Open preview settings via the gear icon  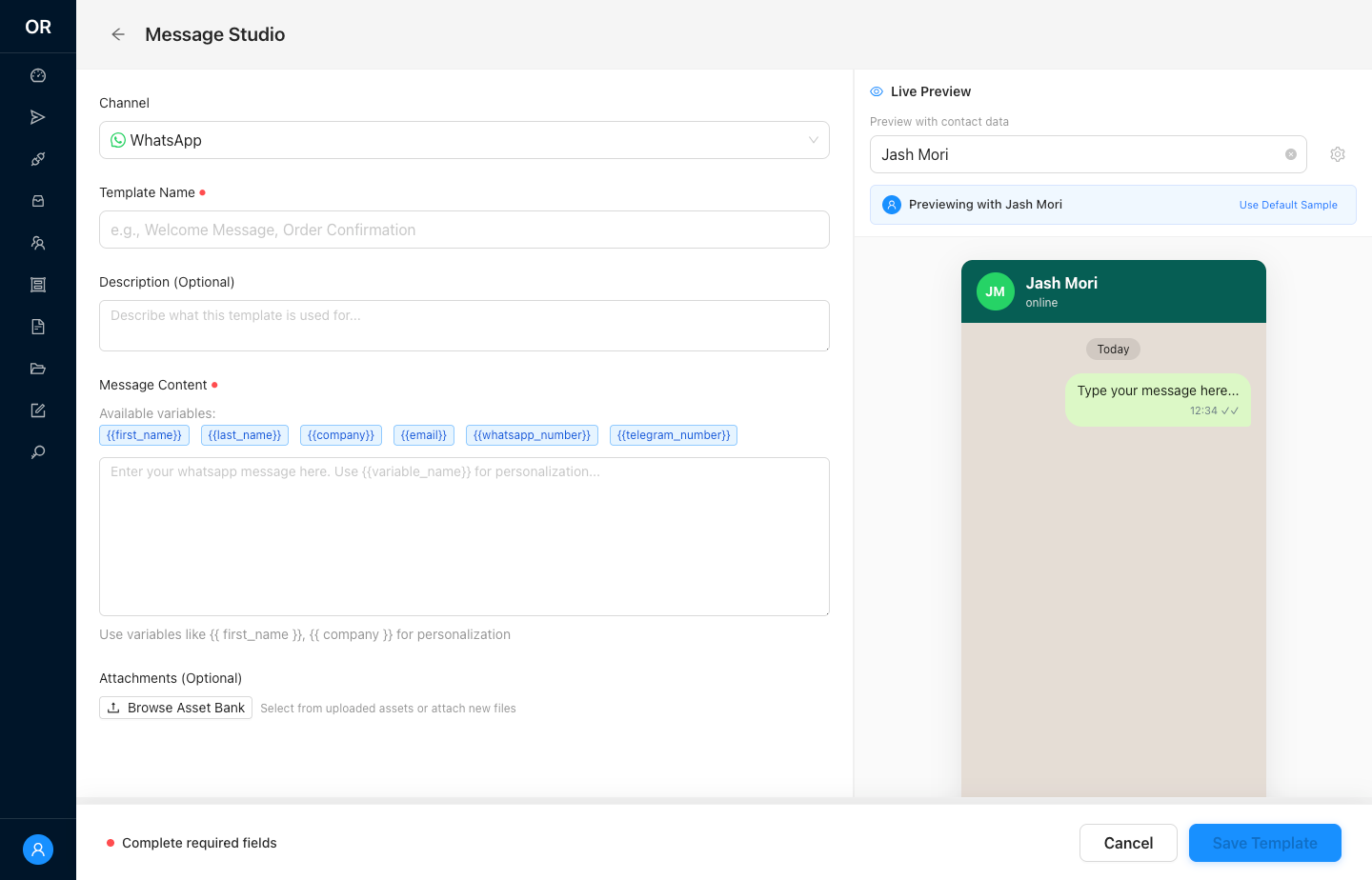tap(1338, 153)
